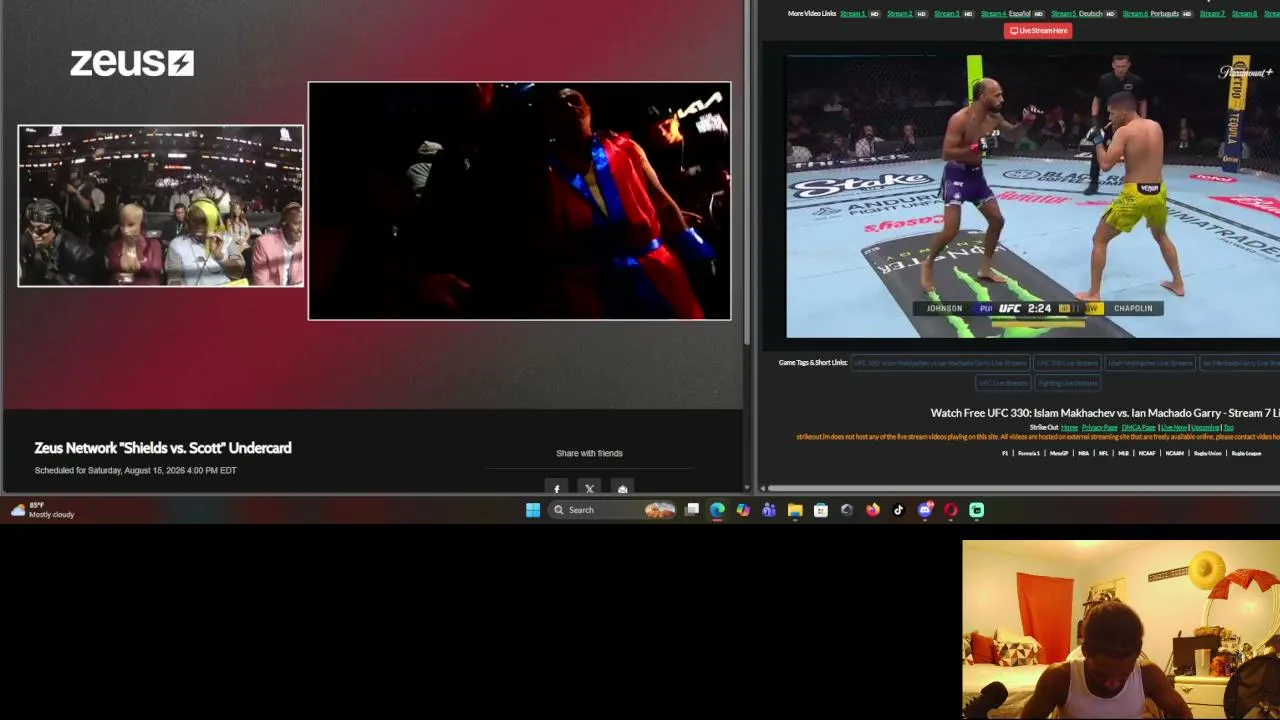Open the Privacy Page link

(x=1099, y=428)
